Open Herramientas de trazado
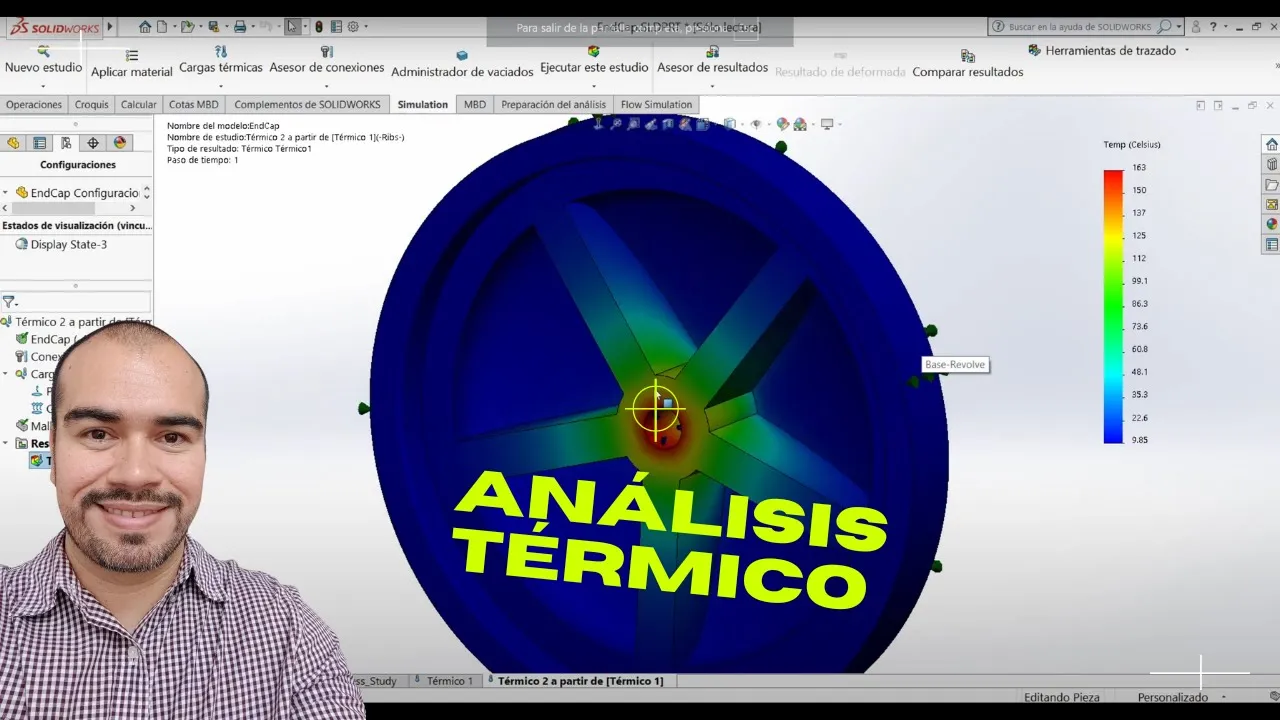The image size is (1280, 720). 1101,50
